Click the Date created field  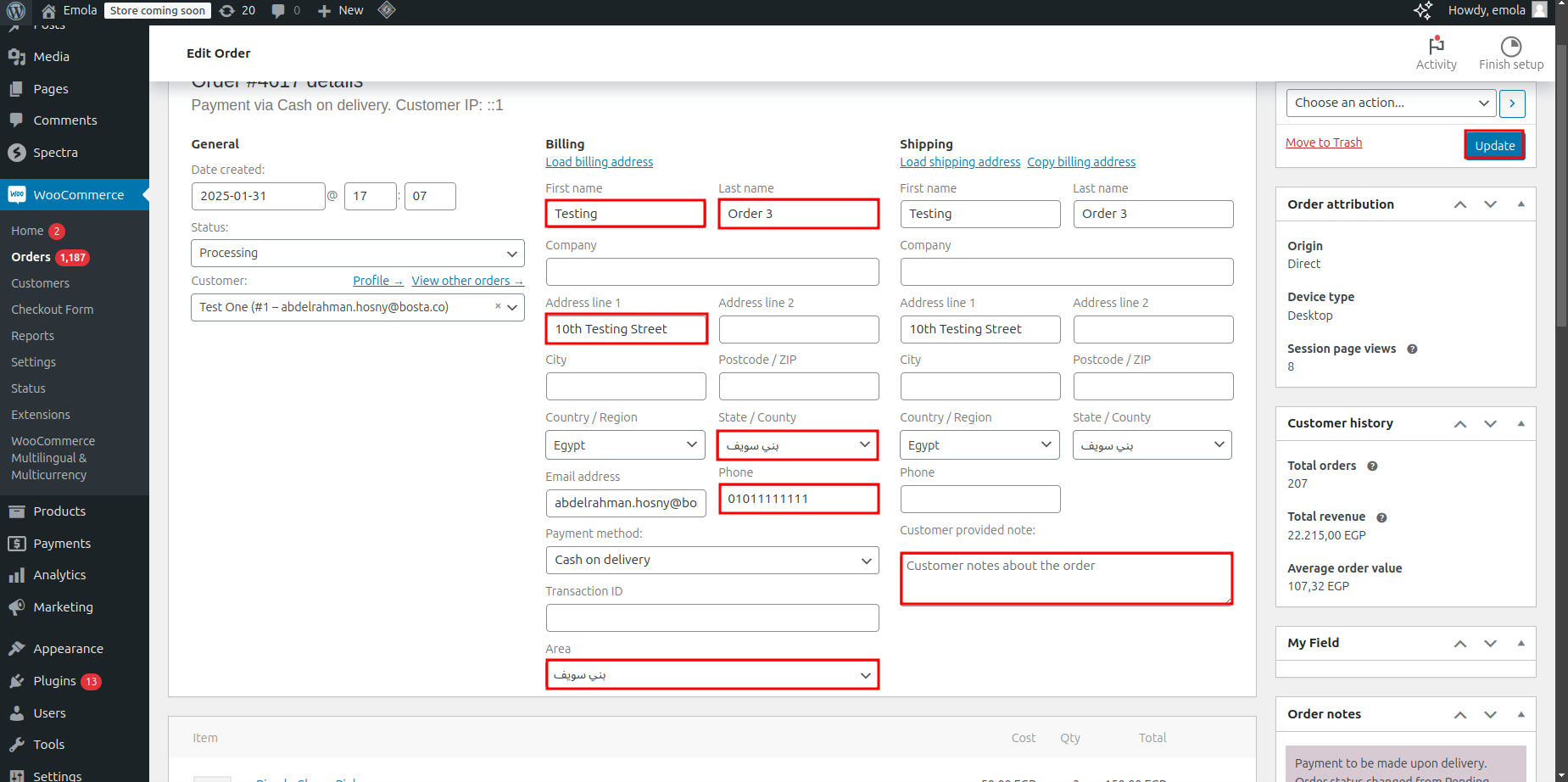click(x=258, y=196)
